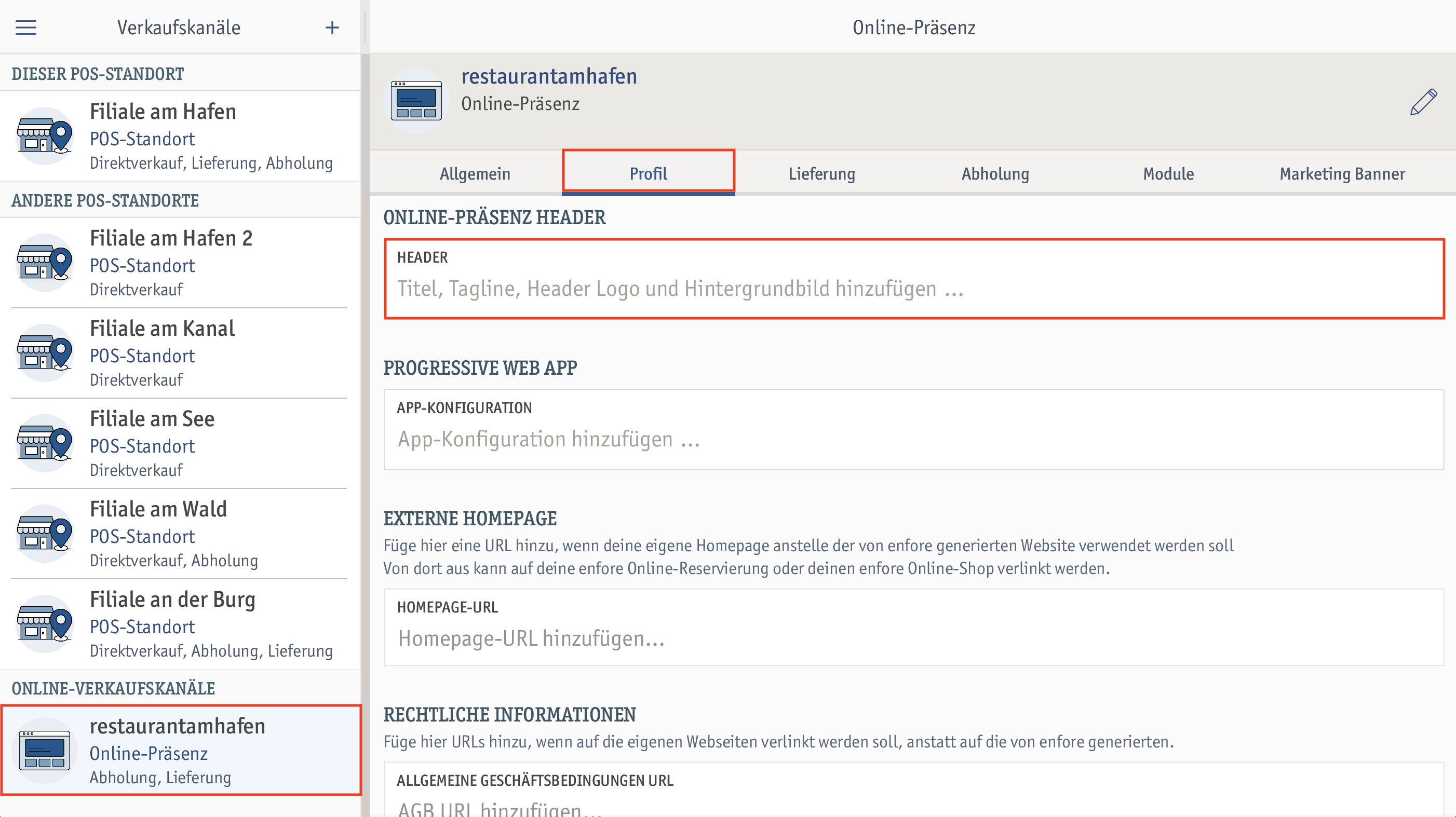Click 'Direktverkauf, Lieferung, Abholung' text
The height and width of the screenshot is (817, 1456).
[211, 164]
